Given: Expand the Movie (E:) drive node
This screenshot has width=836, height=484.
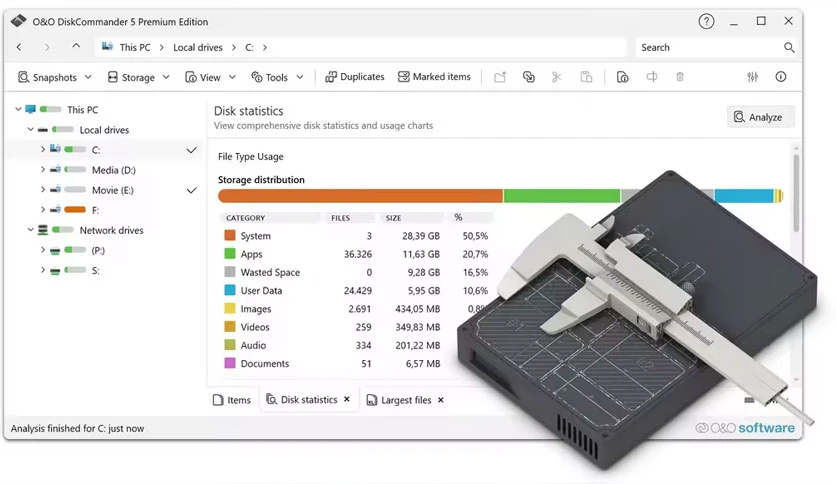Looking at the screenshot, I should click(43, 190).
